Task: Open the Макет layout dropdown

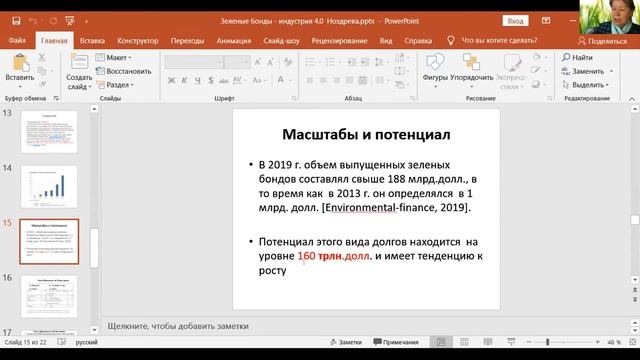Action: click(113, 58)
